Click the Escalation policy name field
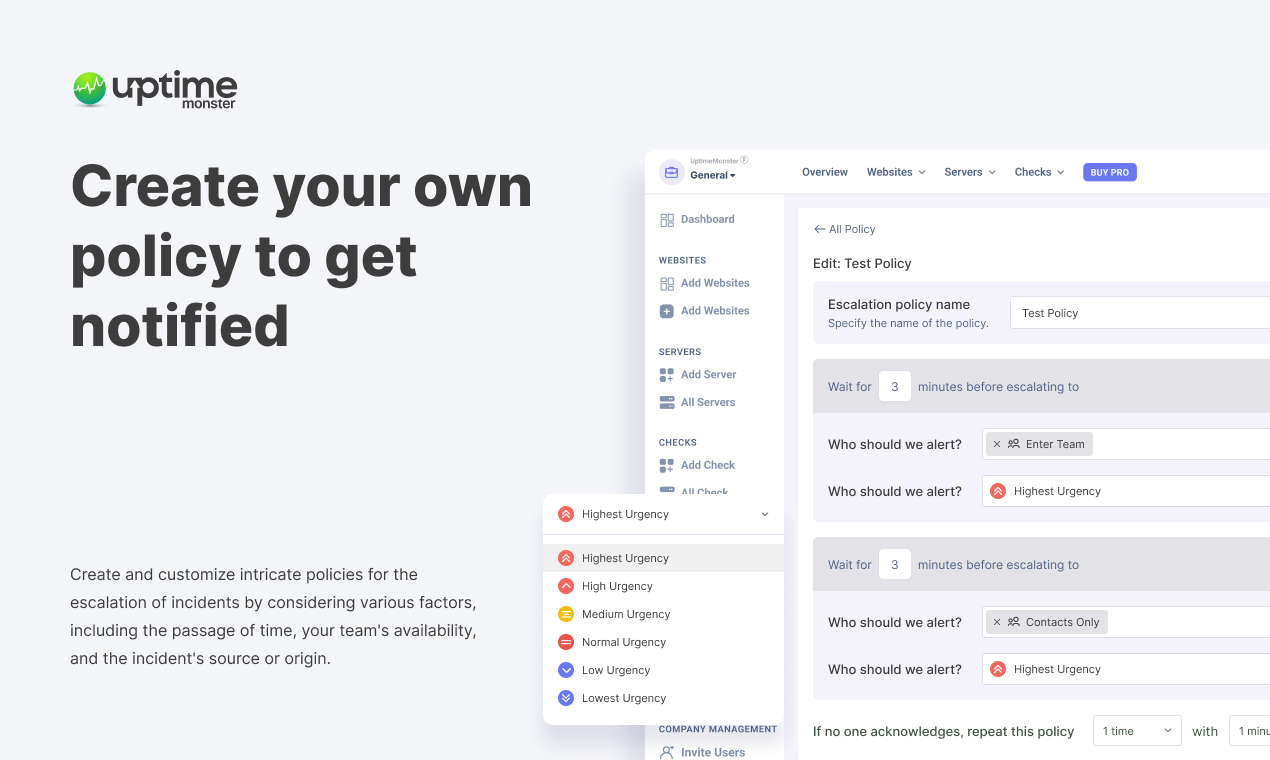This screenshot has height=760, width=1270. pyautogui.click(x=1140, y=313)
